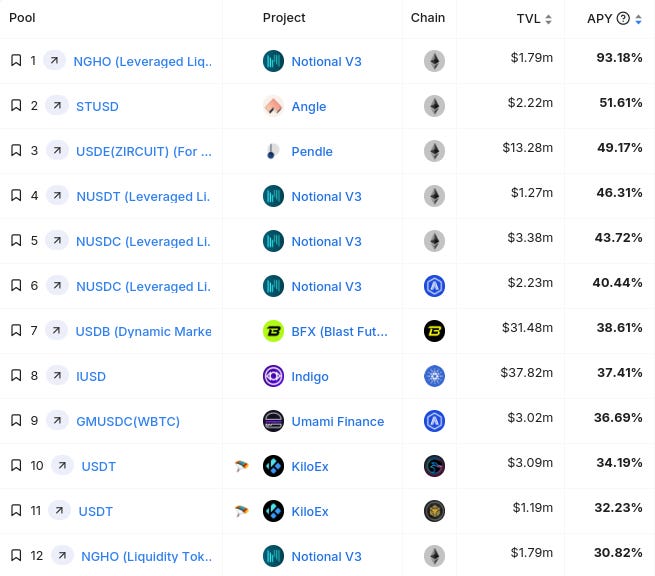Click Notional V3 logo in row 12
This screenshot has width=655, height=576.
(273, 556)
